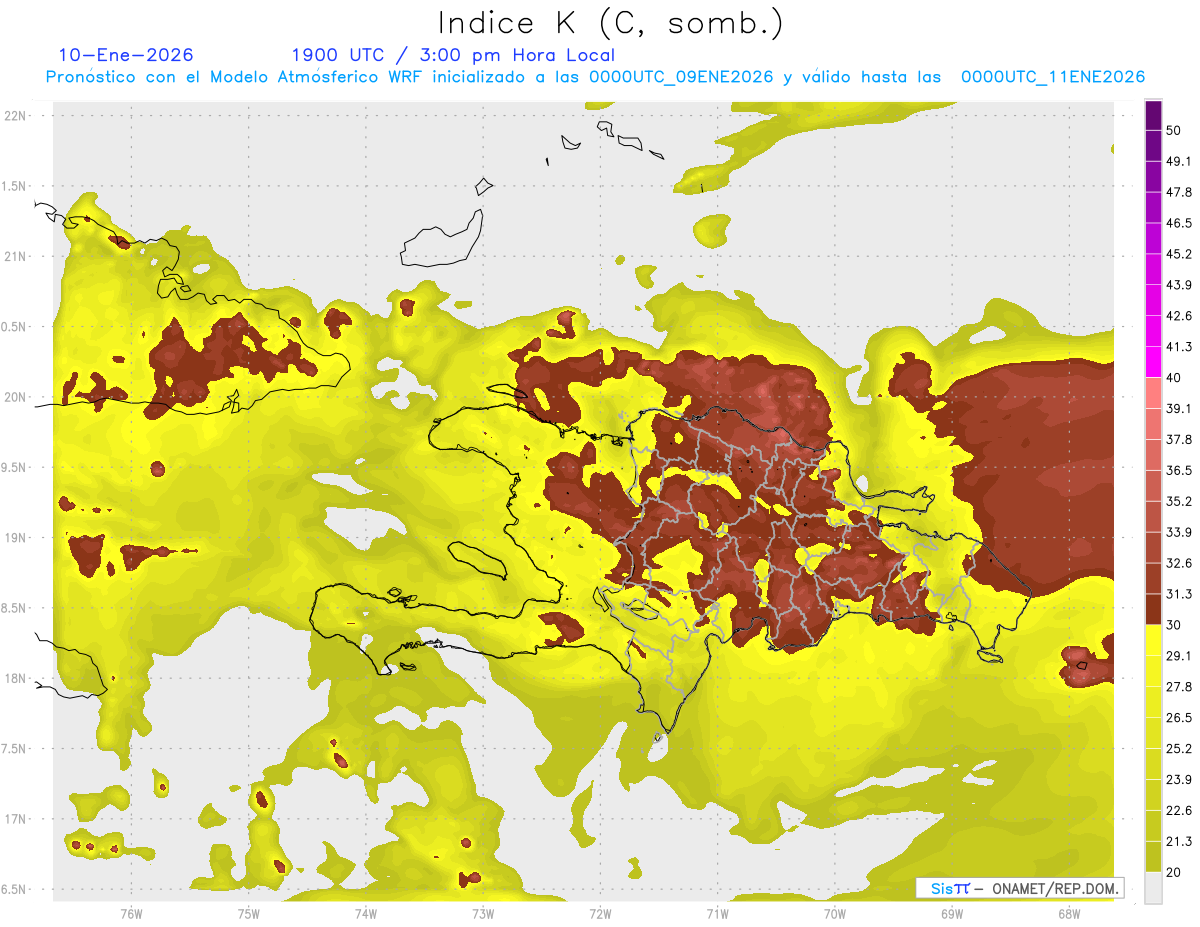
Task: Click legend value "31.3"
Action: 1179,594
